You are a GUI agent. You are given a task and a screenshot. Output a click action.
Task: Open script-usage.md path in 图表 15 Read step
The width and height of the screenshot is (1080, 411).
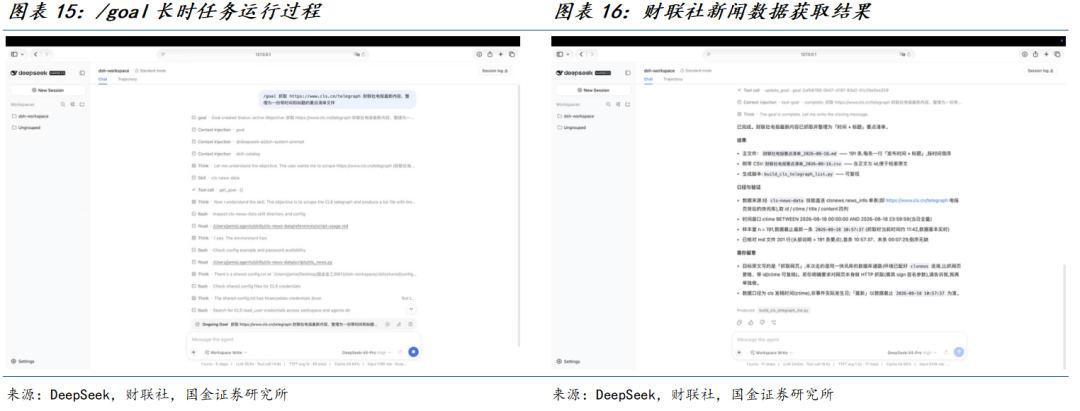[280, 226]
